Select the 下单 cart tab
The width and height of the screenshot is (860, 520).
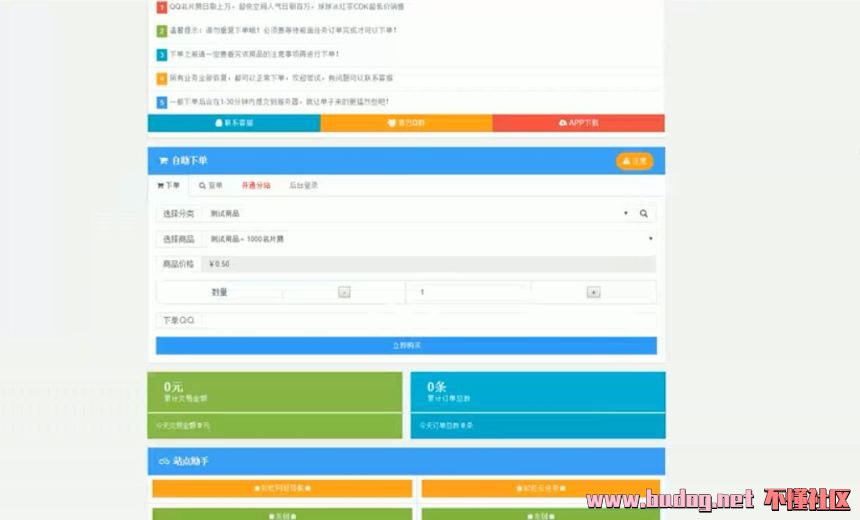pos(168,185)
